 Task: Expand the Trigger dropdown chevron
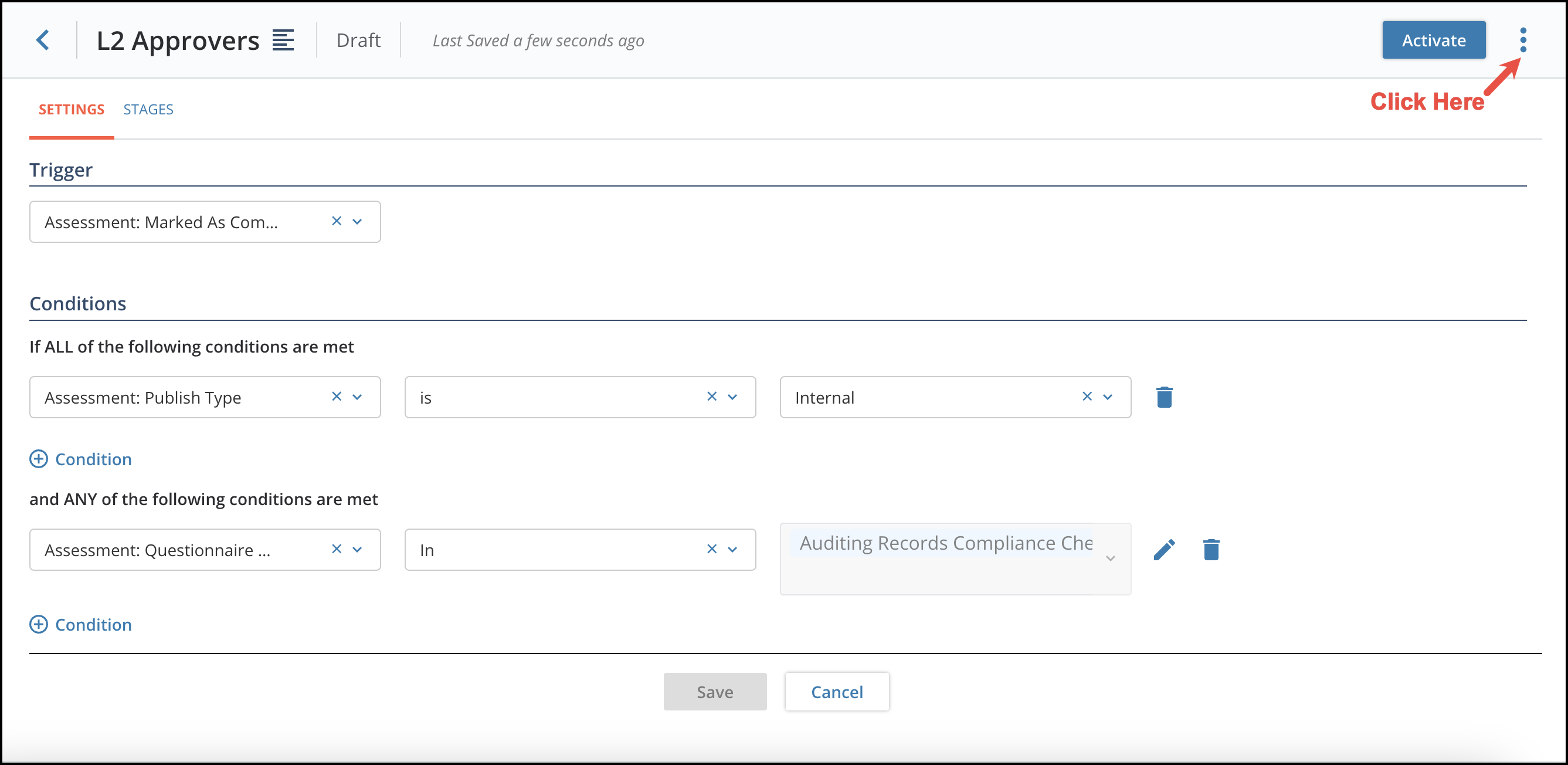pos(357,222)
